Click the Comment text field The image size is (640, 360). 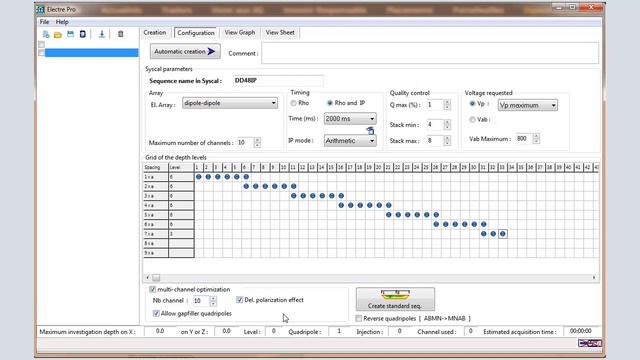pos(430,53)
